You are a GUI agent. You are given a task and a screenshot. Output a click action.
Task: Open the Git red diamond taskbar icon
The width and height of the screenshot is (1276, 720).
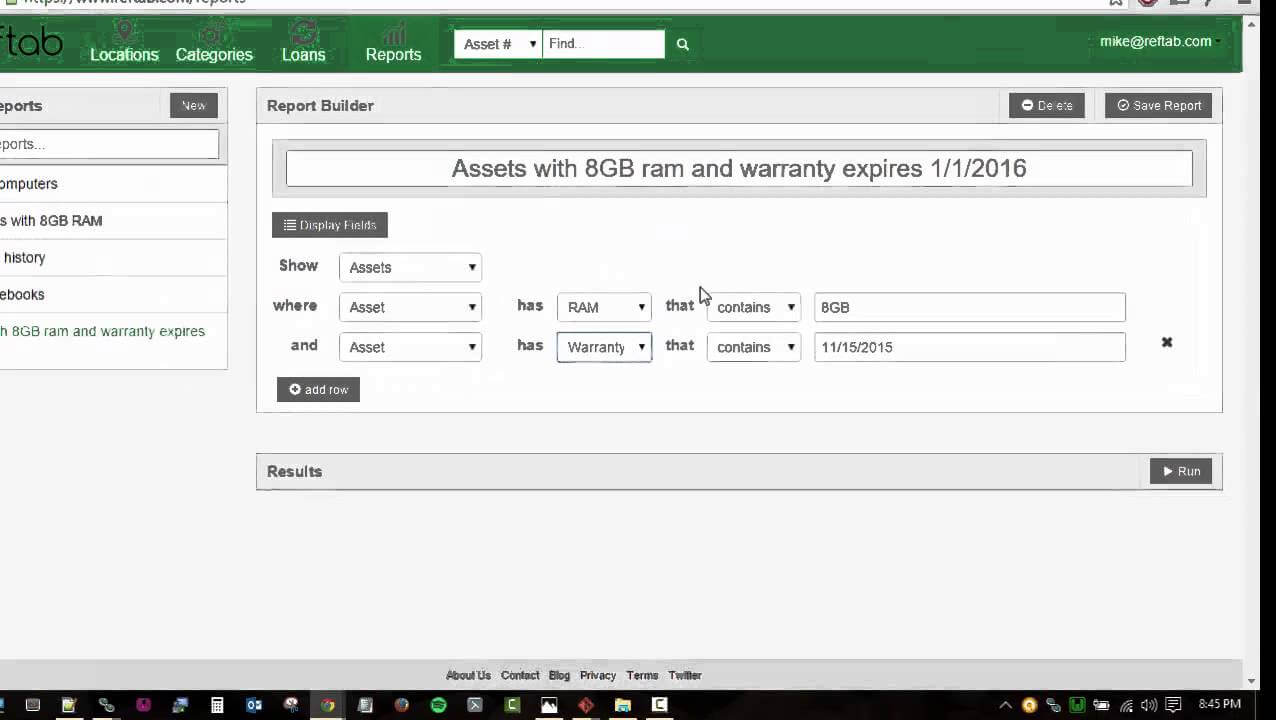pos(586,705)
